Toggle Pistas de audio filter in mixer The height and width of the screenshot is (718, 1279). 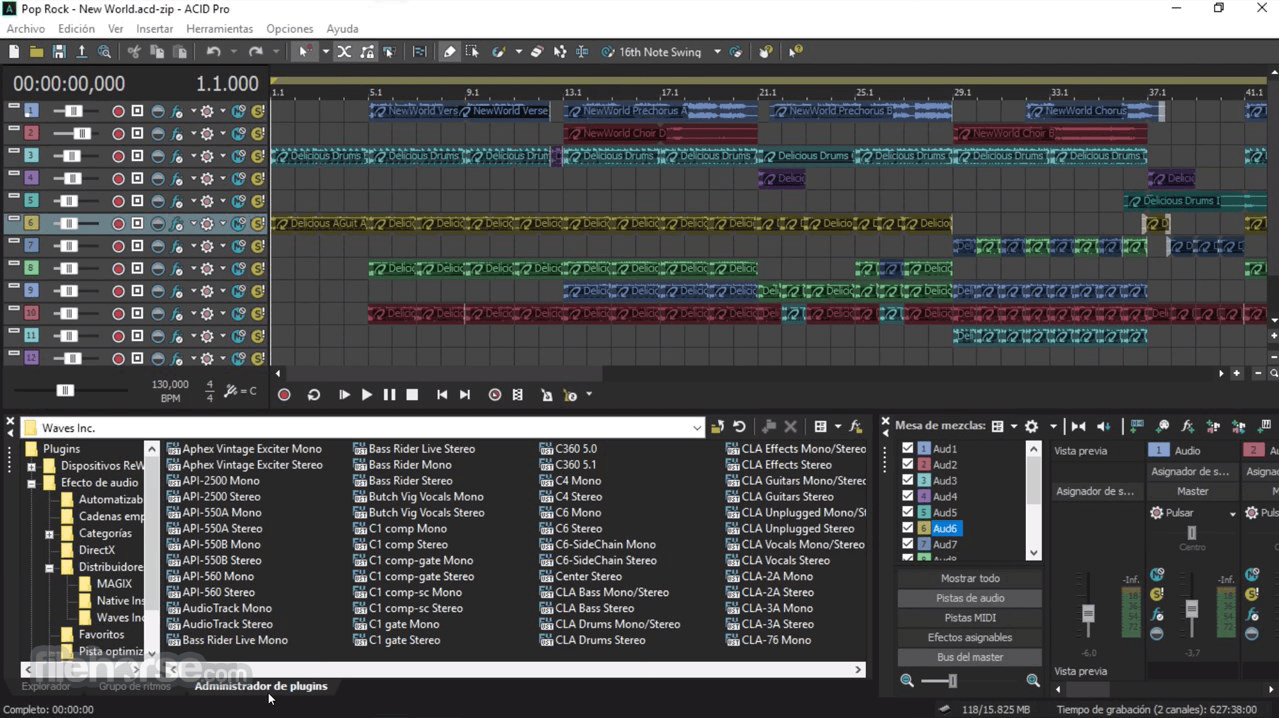click(x=970, y=598)
